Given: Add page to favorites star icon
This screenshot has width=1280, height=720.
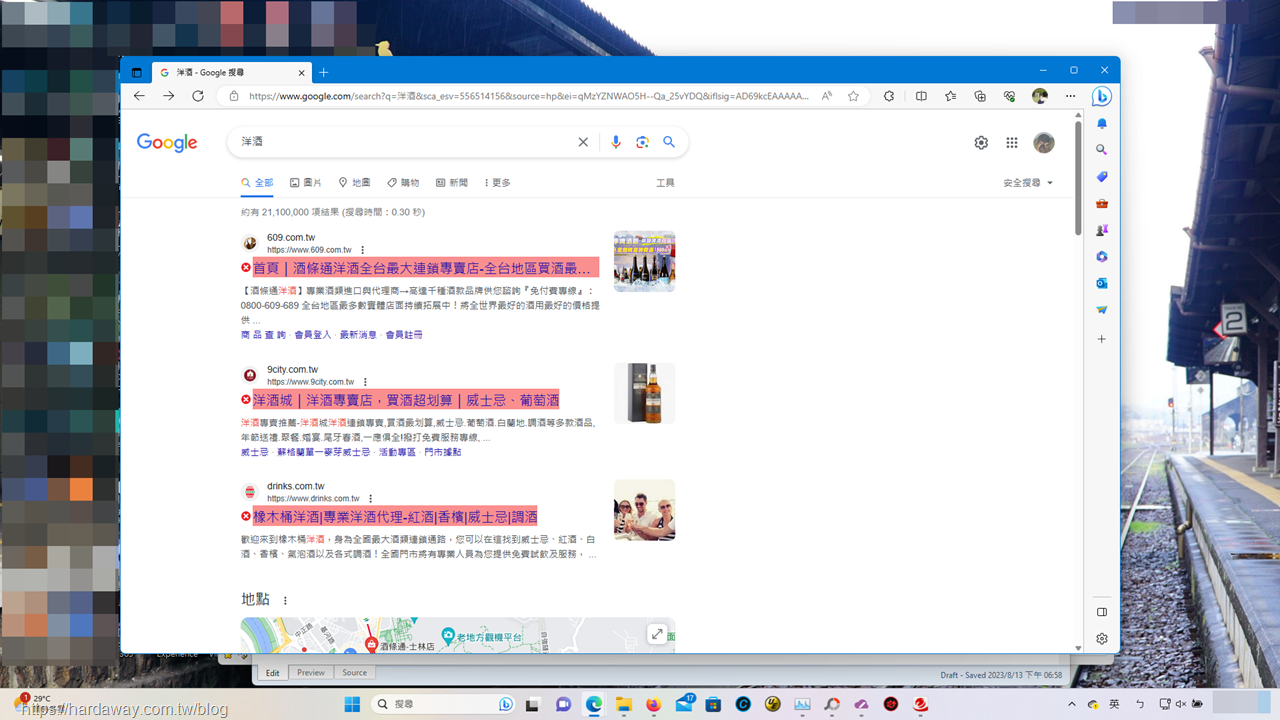Looking at the screenshot, I should (853, 96).
